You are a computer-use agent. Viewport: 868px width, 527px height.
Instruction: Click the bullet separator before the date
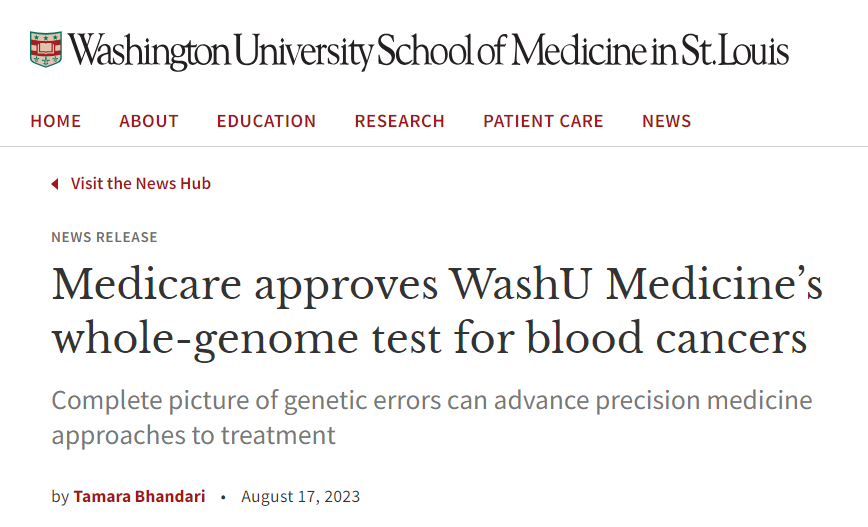(223, 496)
